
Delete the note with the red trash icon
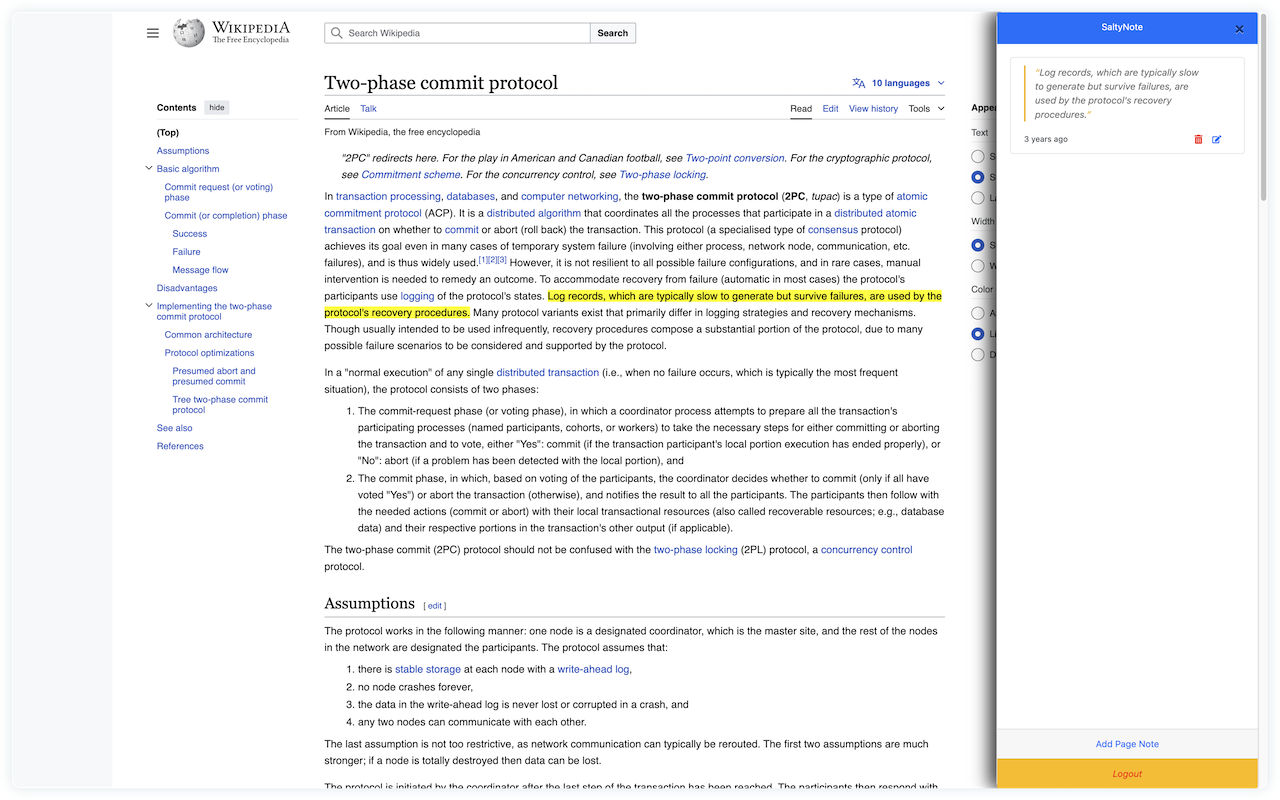coord(1198,140)
